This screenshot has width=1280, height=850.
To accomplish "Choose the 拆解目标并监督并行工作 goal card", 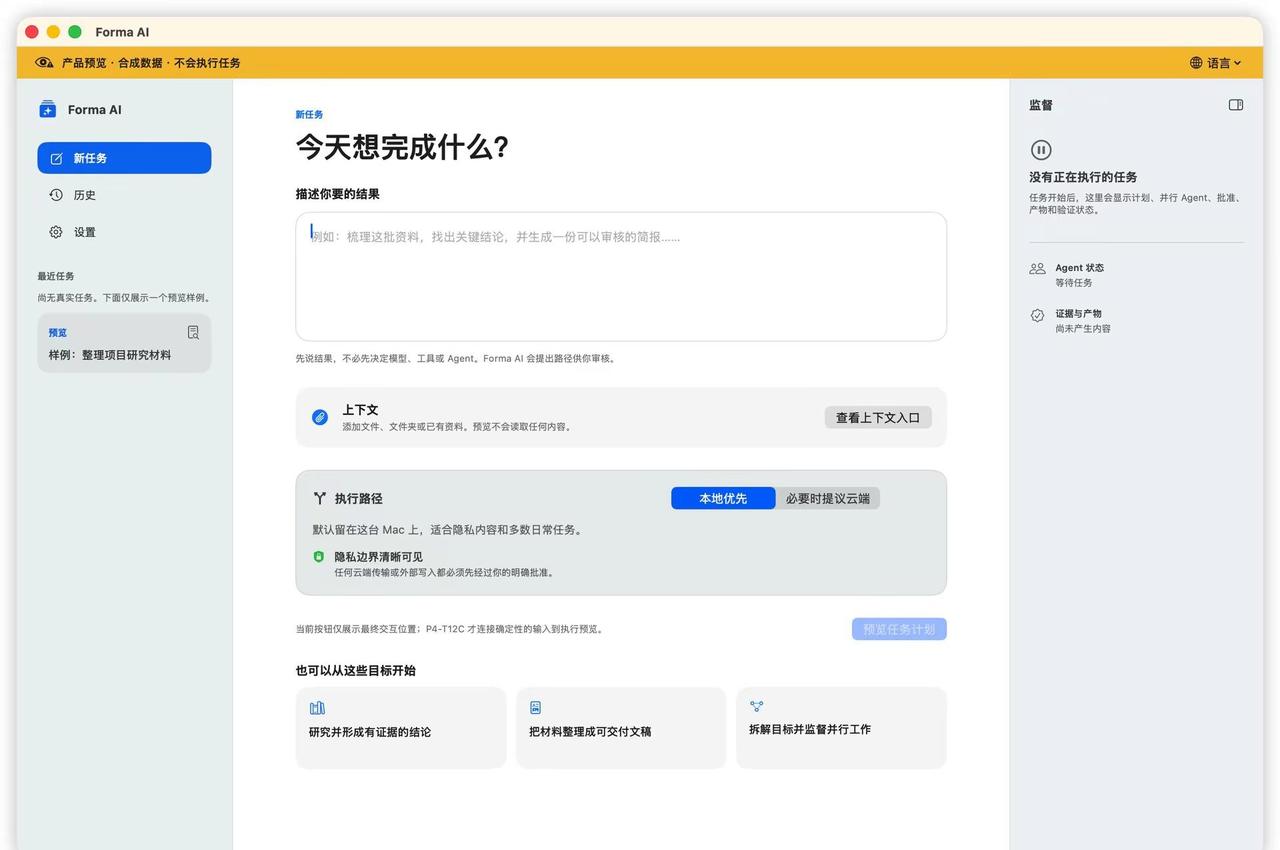I will (841, 728).
